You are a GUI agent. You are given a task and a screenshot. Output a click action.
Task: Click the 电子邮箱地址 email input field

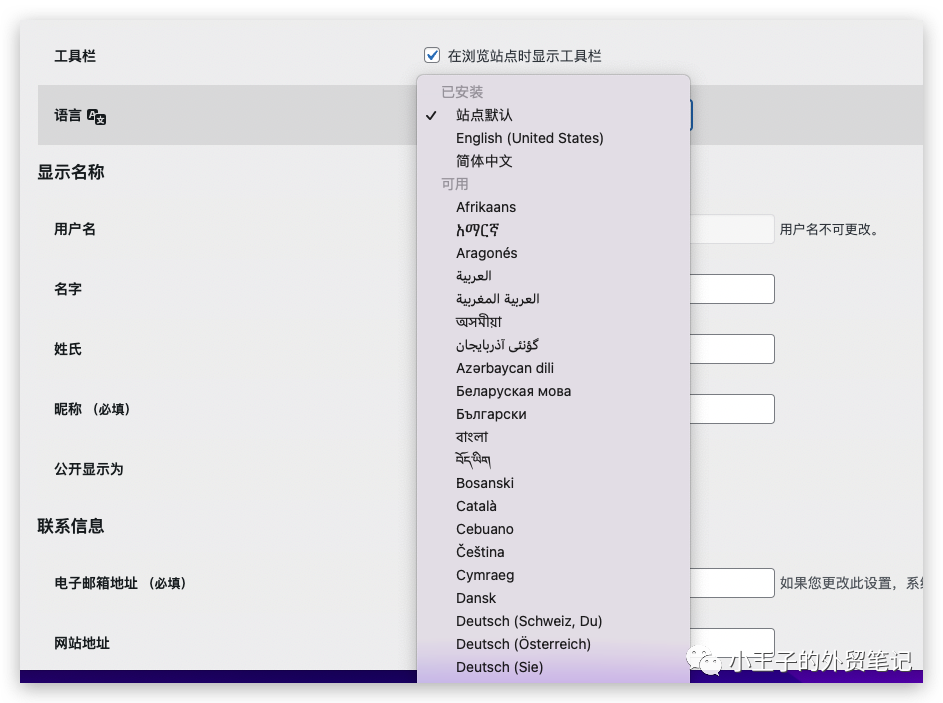coord(732,583)
